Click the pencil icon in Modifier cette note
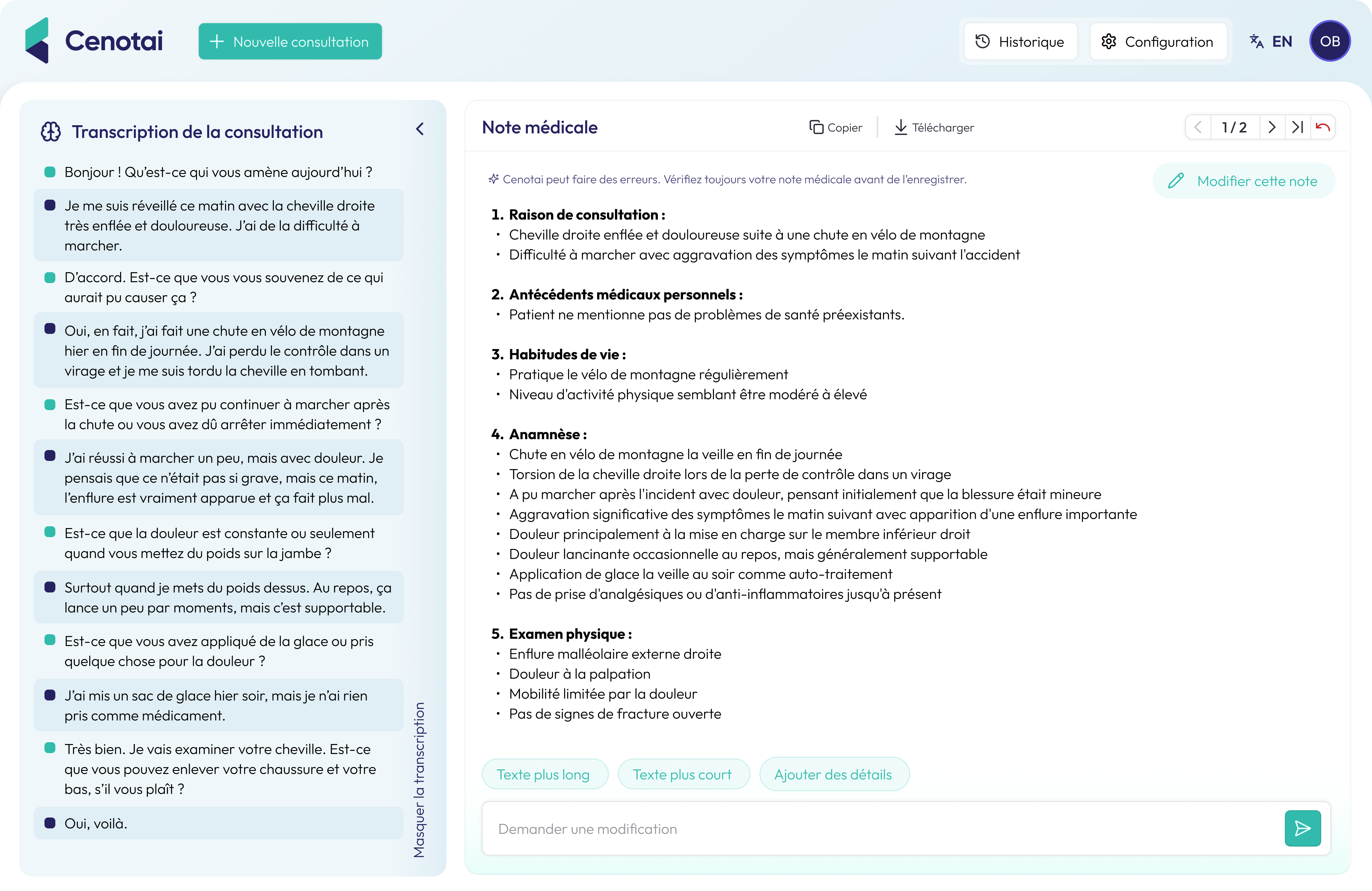The image size is (1372, 891). (1176, 181)
